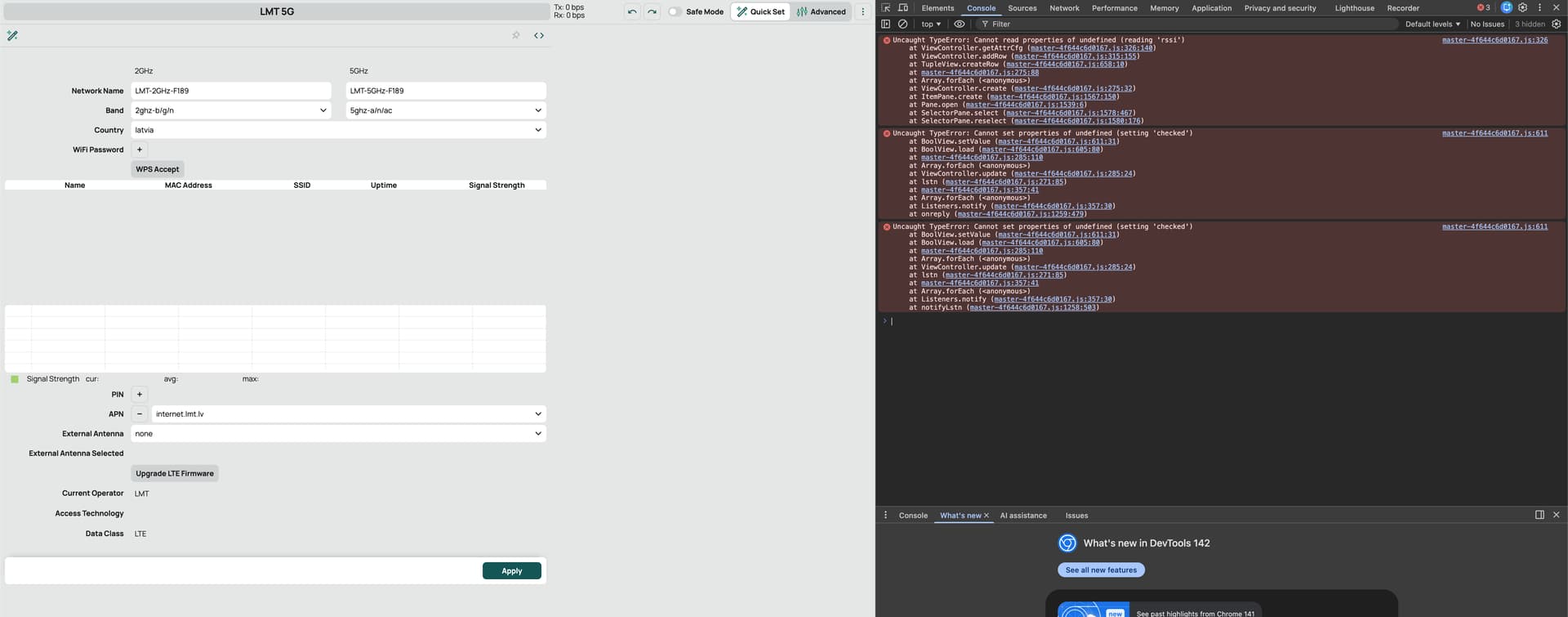Clear the console

click(903, 25)
